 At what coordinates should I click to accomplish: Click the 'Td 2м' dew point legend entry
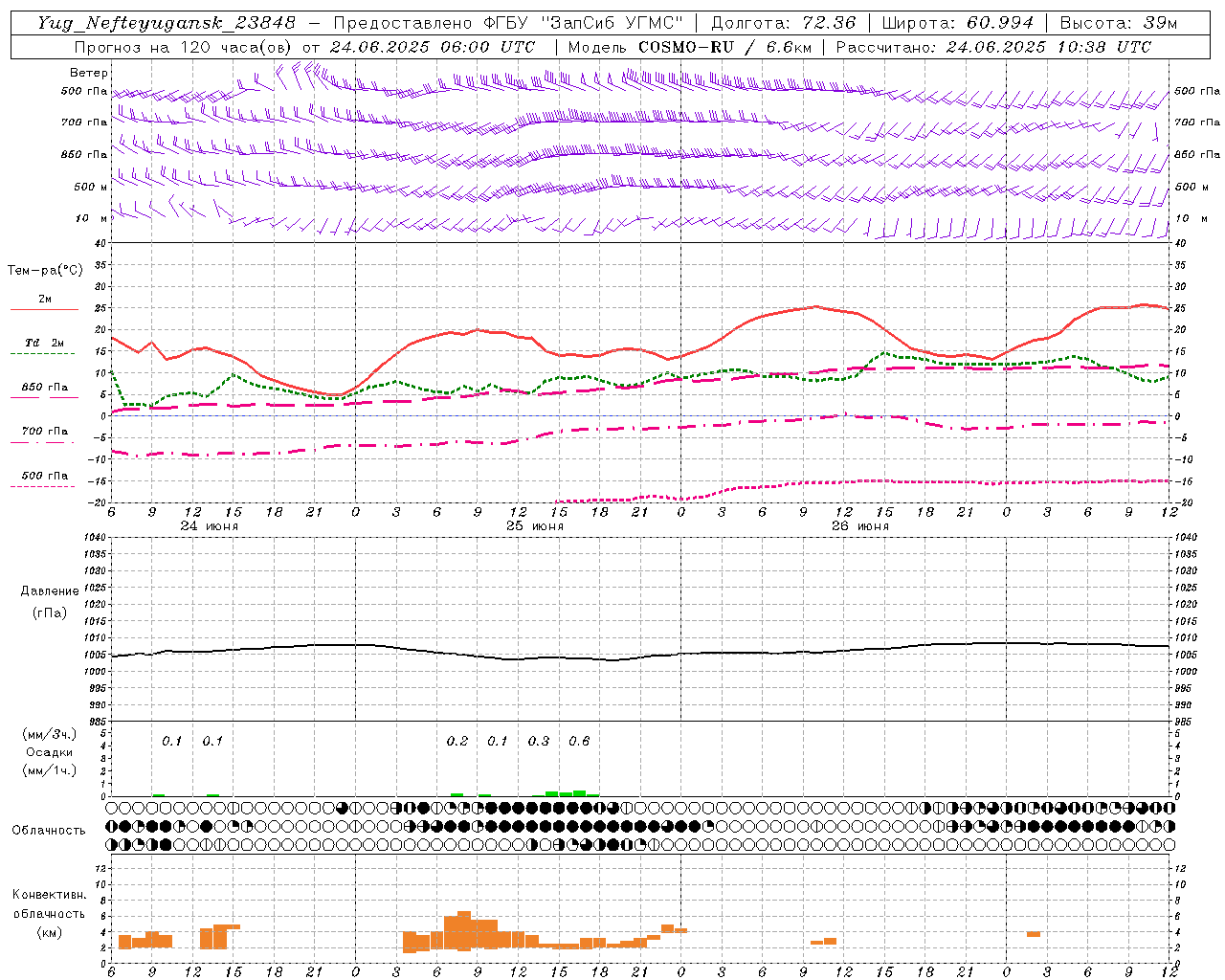tap(45, 343)
